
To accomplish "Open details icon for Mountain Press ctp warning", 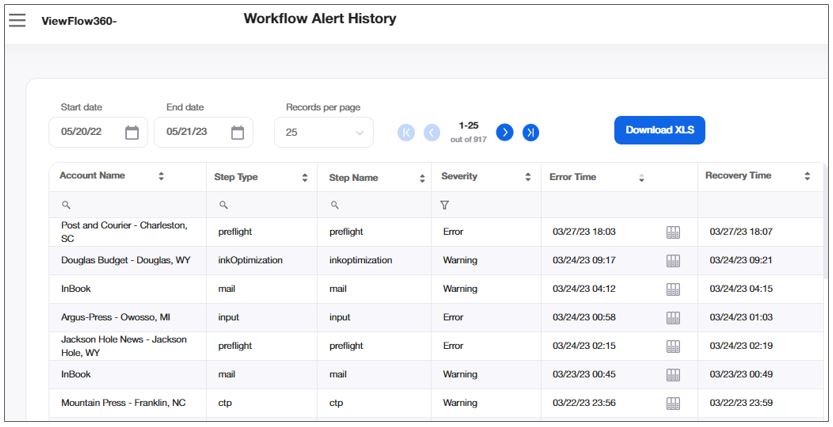I will click(x=673, y=403).
